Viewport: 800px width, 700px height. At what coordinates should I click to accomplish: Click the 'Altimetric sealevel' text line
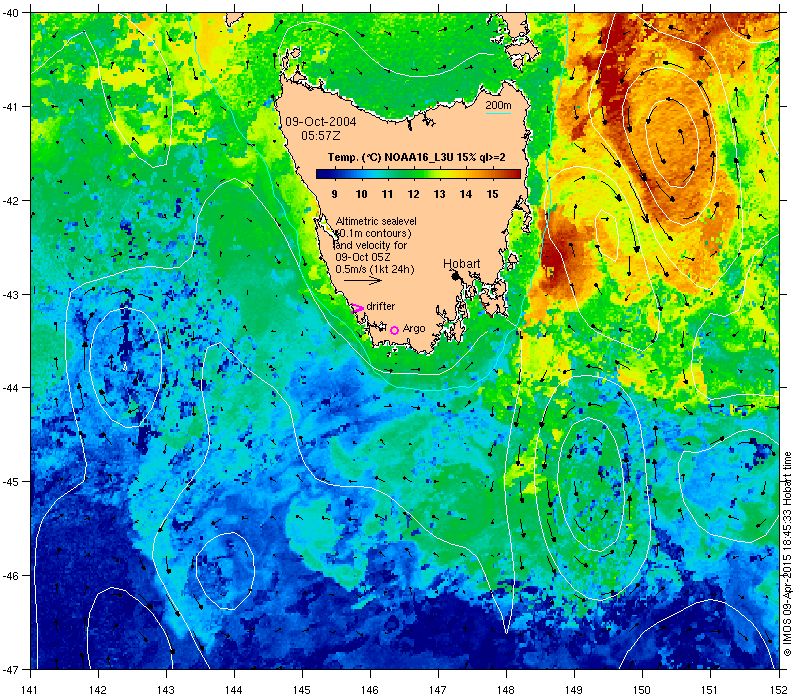pos(376,221)
